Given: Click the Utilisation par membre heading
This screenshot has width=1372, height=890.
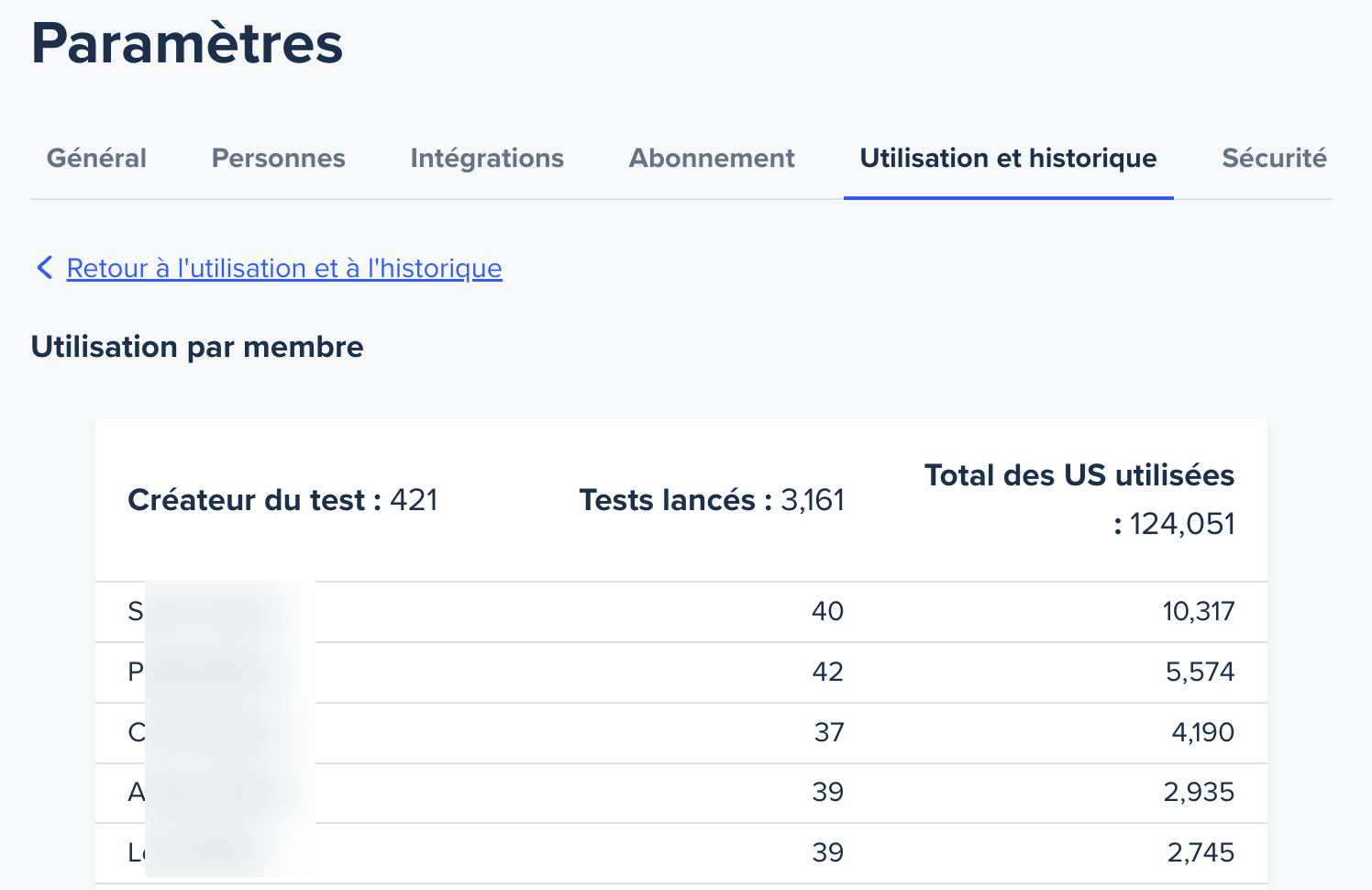Looking at the screenshot, I should [197, 347].
